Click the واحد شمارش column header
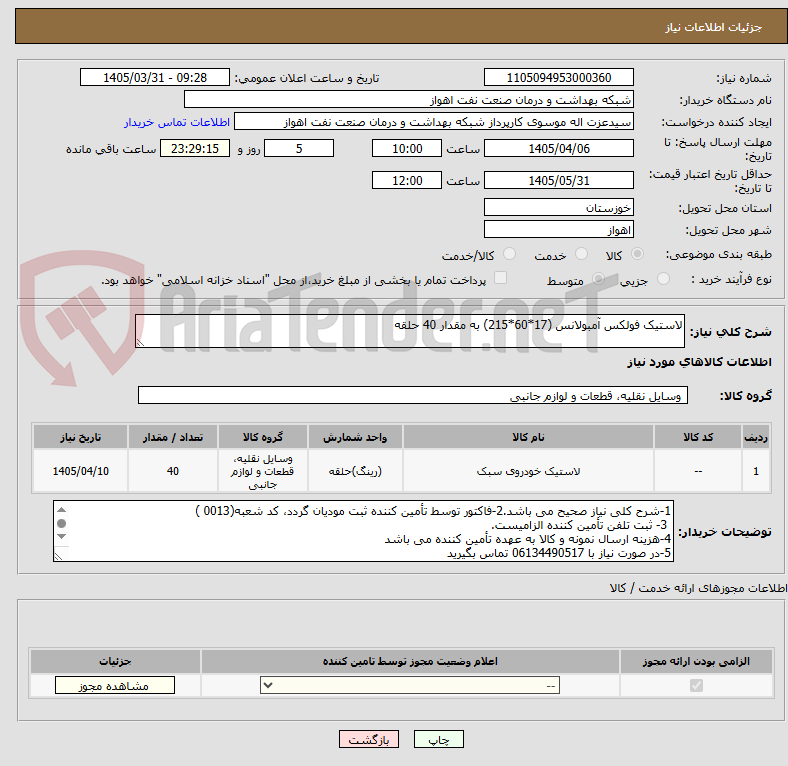 (355, 437)
